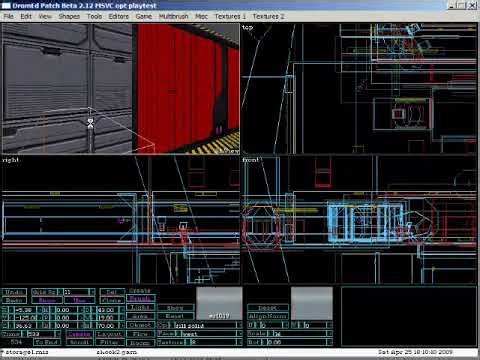This screenshot has height=360, width=480.
Task: Open the View menu
Action: 45,16
